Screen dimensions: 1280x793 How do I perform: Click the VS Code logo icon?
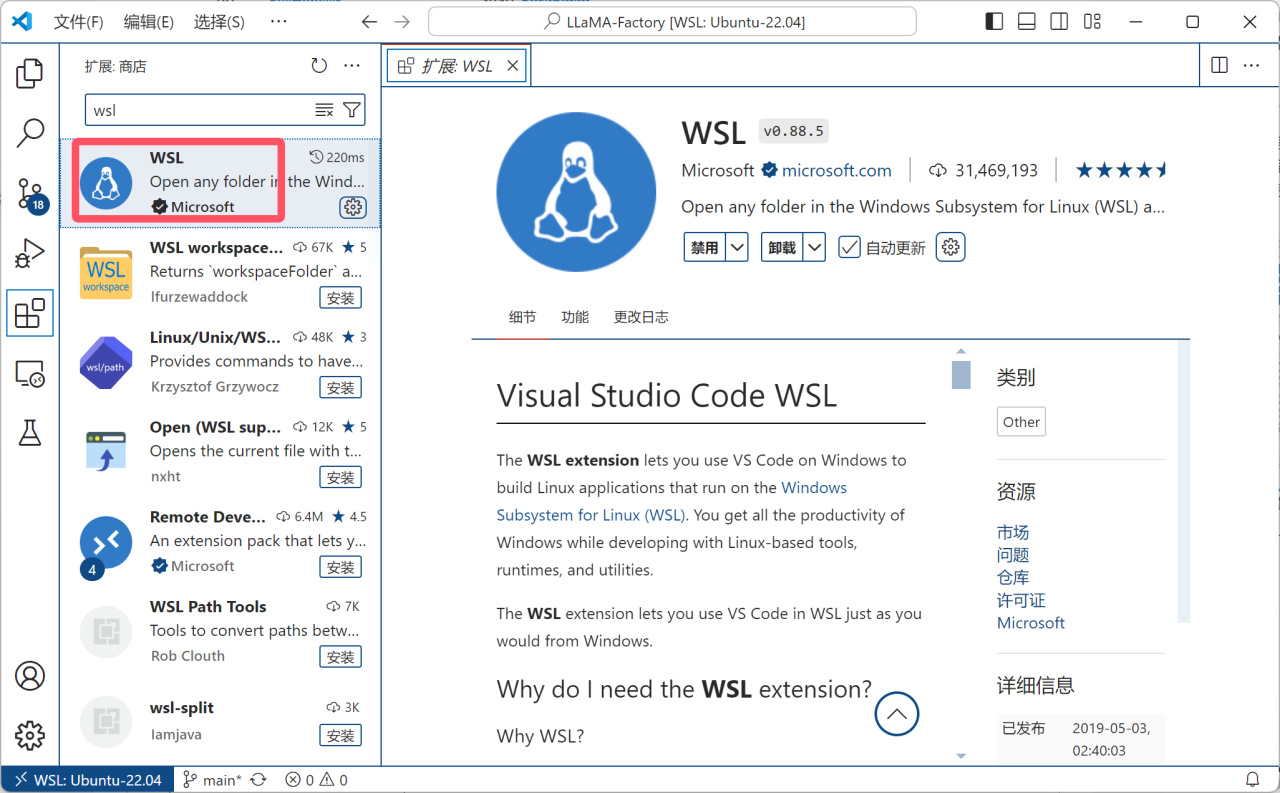click(22, 22)
